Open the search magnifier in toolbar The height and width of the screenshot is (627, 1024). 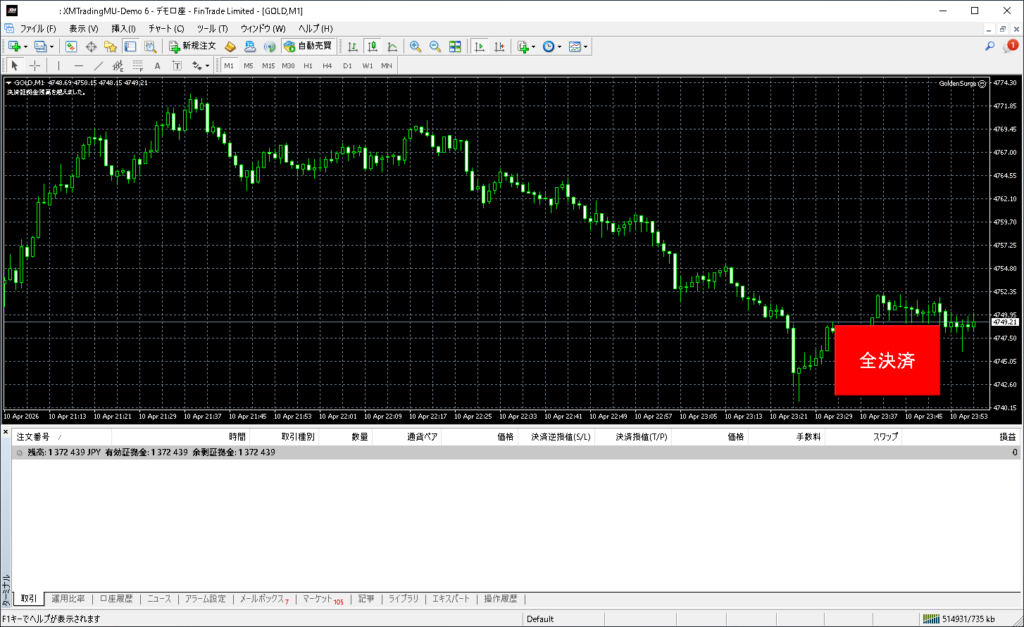click(990, 46)
